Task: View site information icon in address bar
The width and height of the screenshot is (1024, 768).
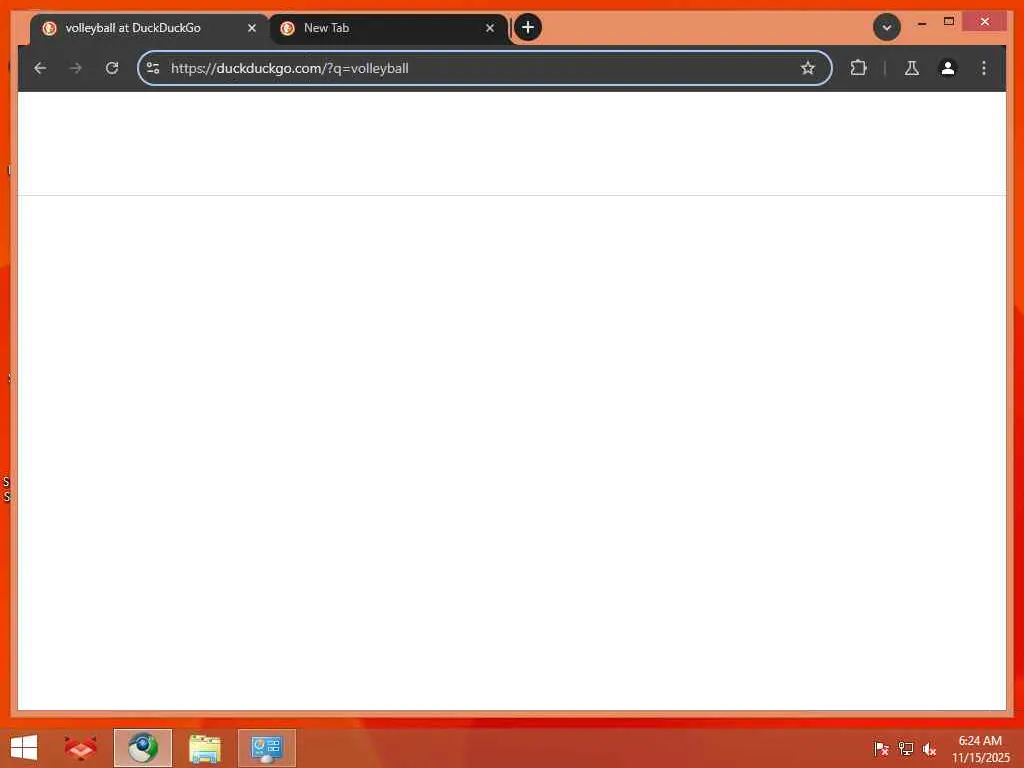Action: point(153,68)
